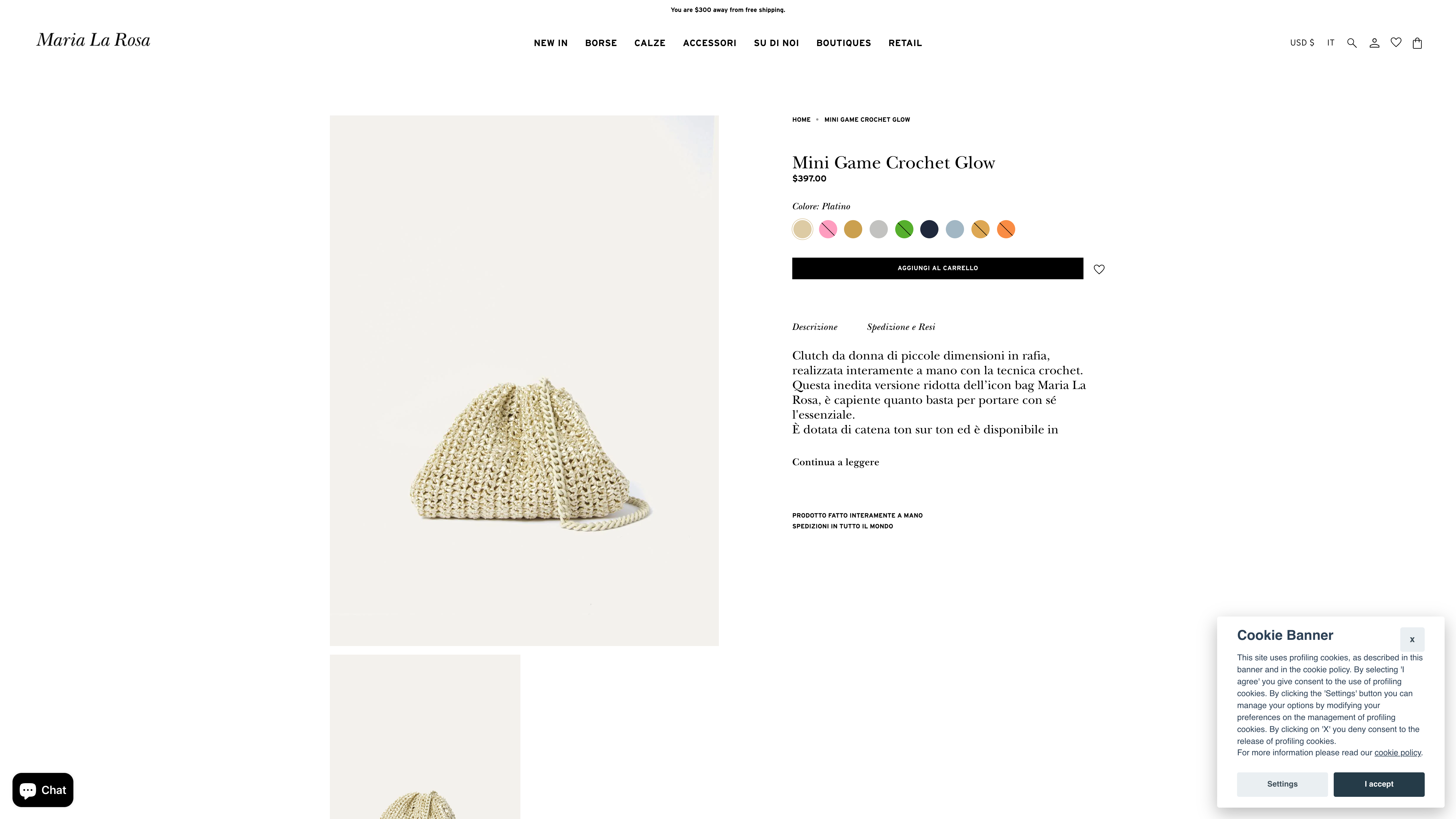Expand description with Continua a leggere
The height and width of the screenshot is (819, 1456).
coord(835,462)
